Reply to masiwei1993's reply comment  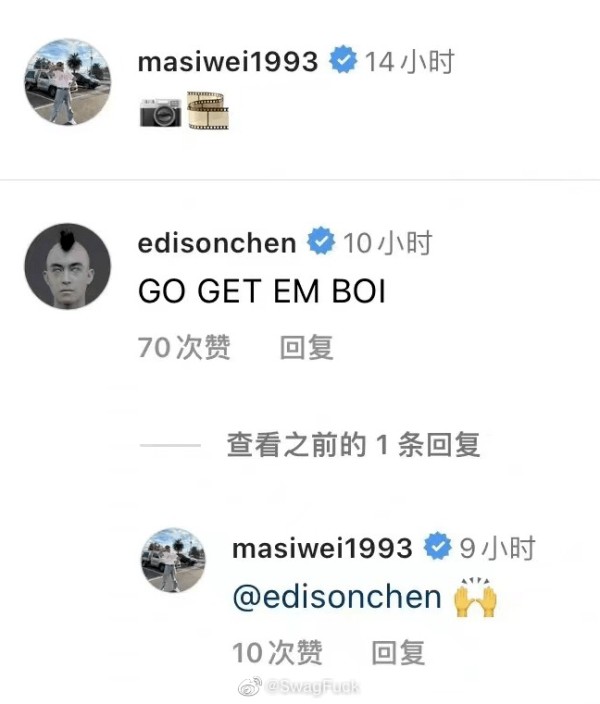click(398, 652)
